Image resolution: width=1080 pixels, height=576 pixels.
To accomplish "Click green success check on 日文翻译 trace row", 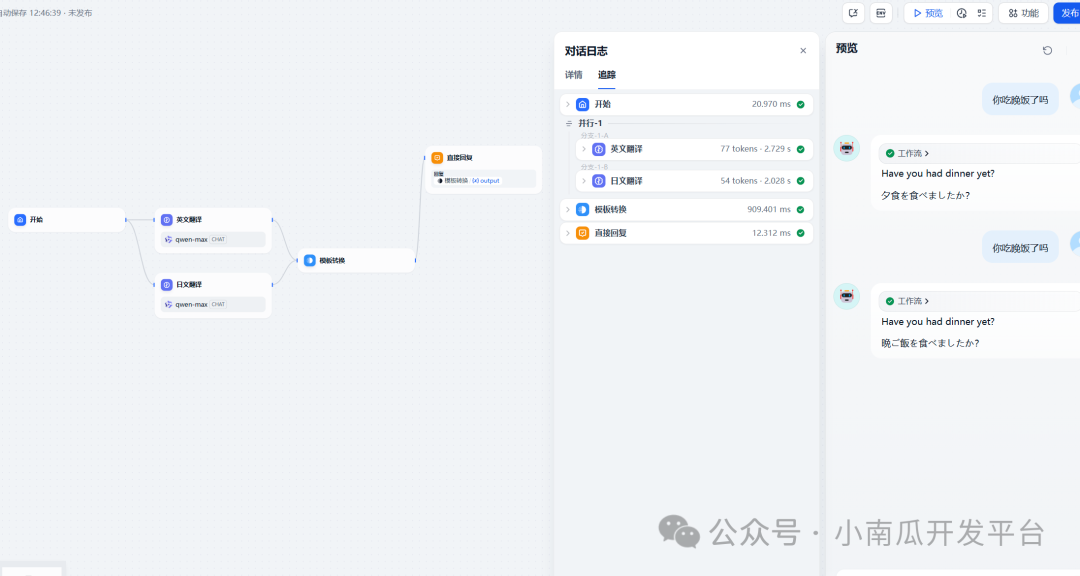I will (800, 181).
